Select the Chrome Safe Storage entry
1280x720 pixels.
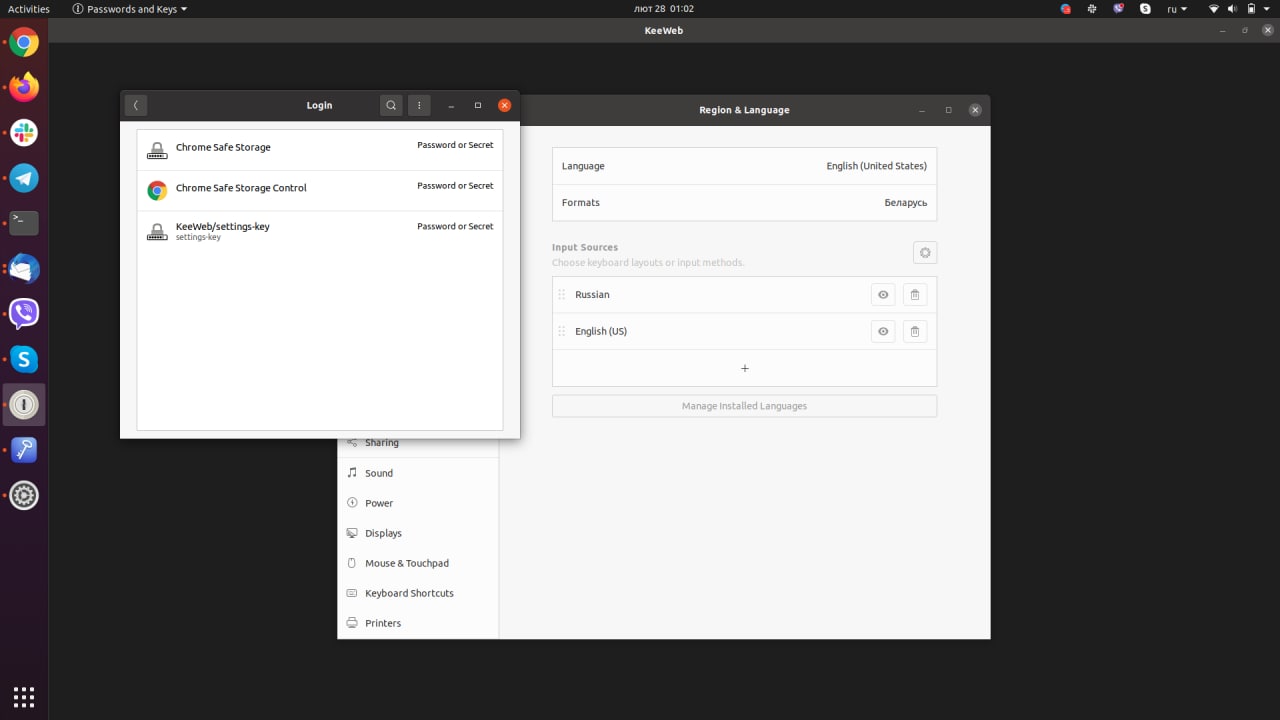[x=320, y=150]
